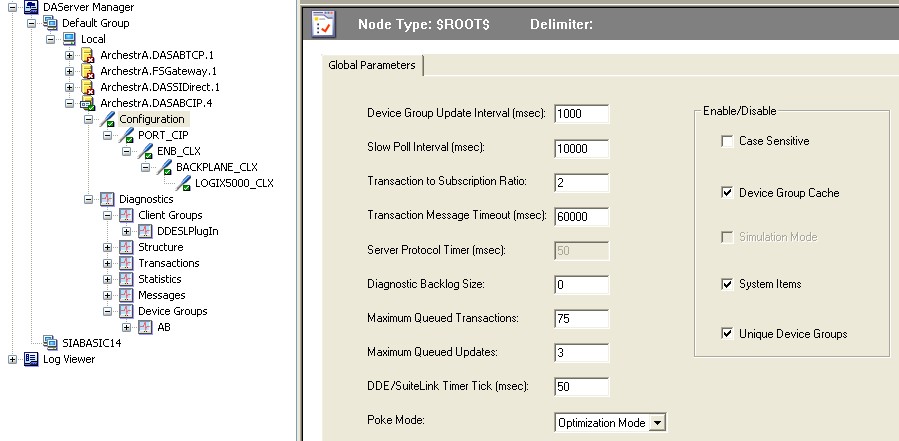Screen dimensions: 899x441
Task: Click the DAServer Manager root icon
Action: pos(31,7)
